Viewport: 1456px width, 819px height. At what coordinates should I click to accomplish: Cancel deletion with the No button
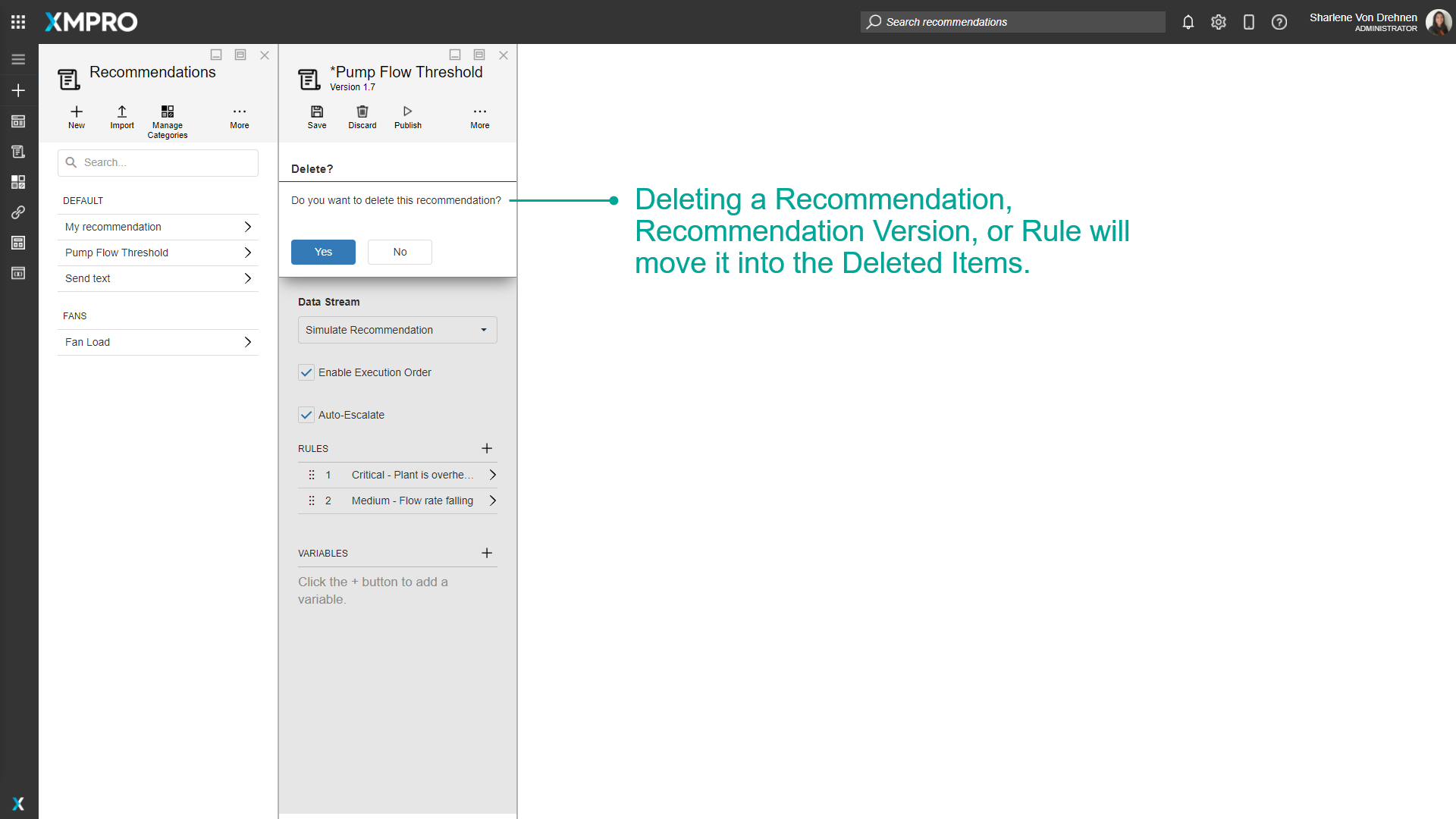(x=400, y=252)
